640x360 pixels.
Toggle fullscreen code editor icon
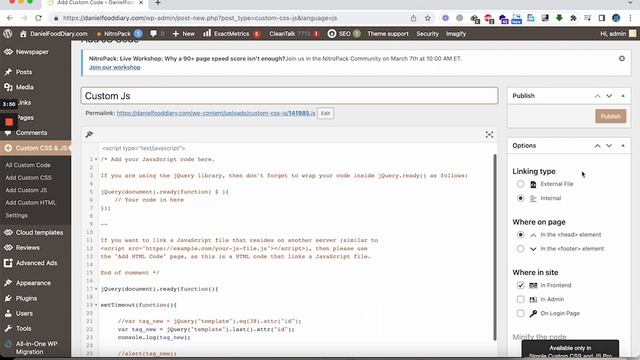tap(489, 135)
